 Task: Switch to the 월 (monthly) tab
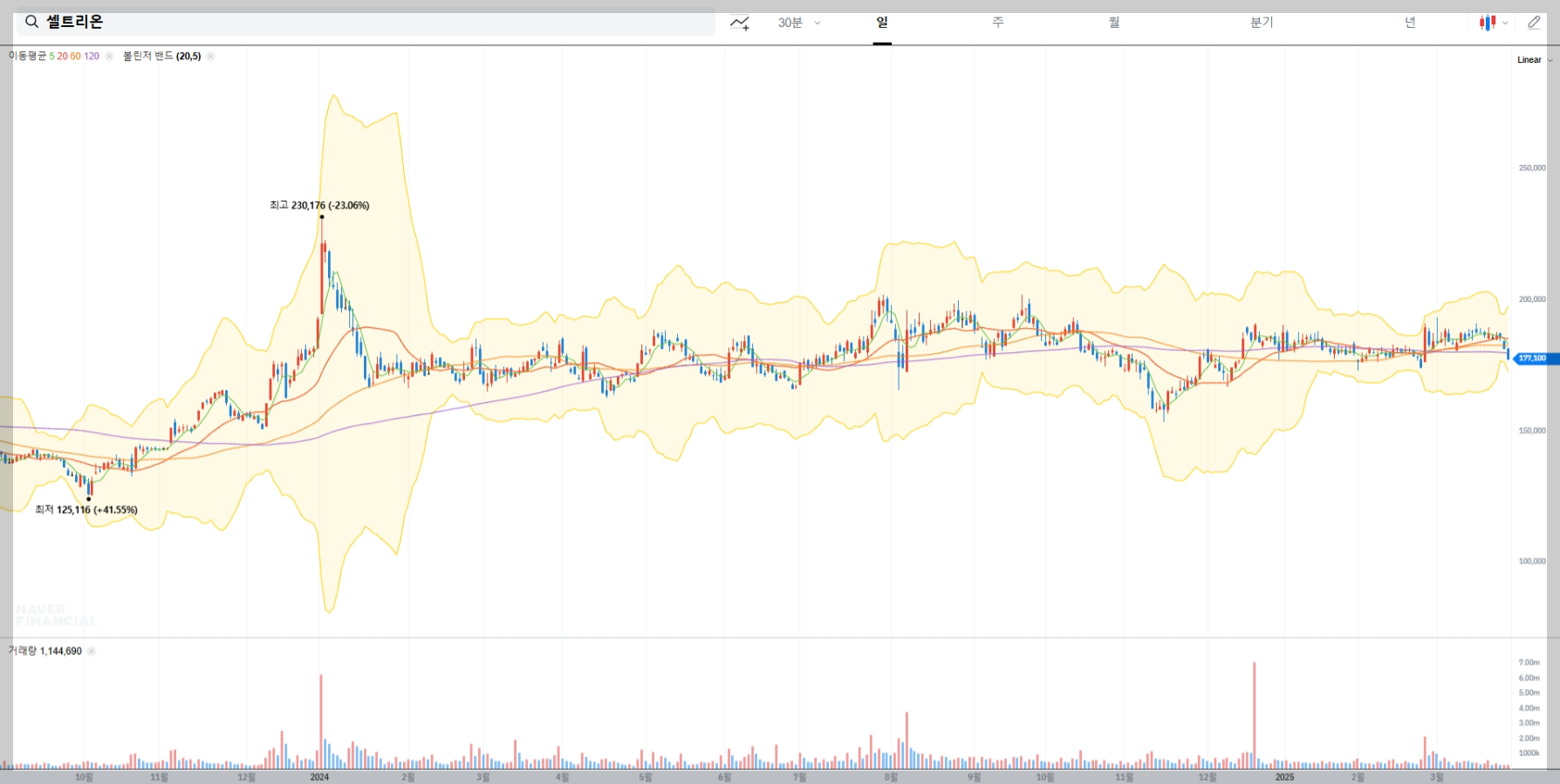[x=1114, y=23]
